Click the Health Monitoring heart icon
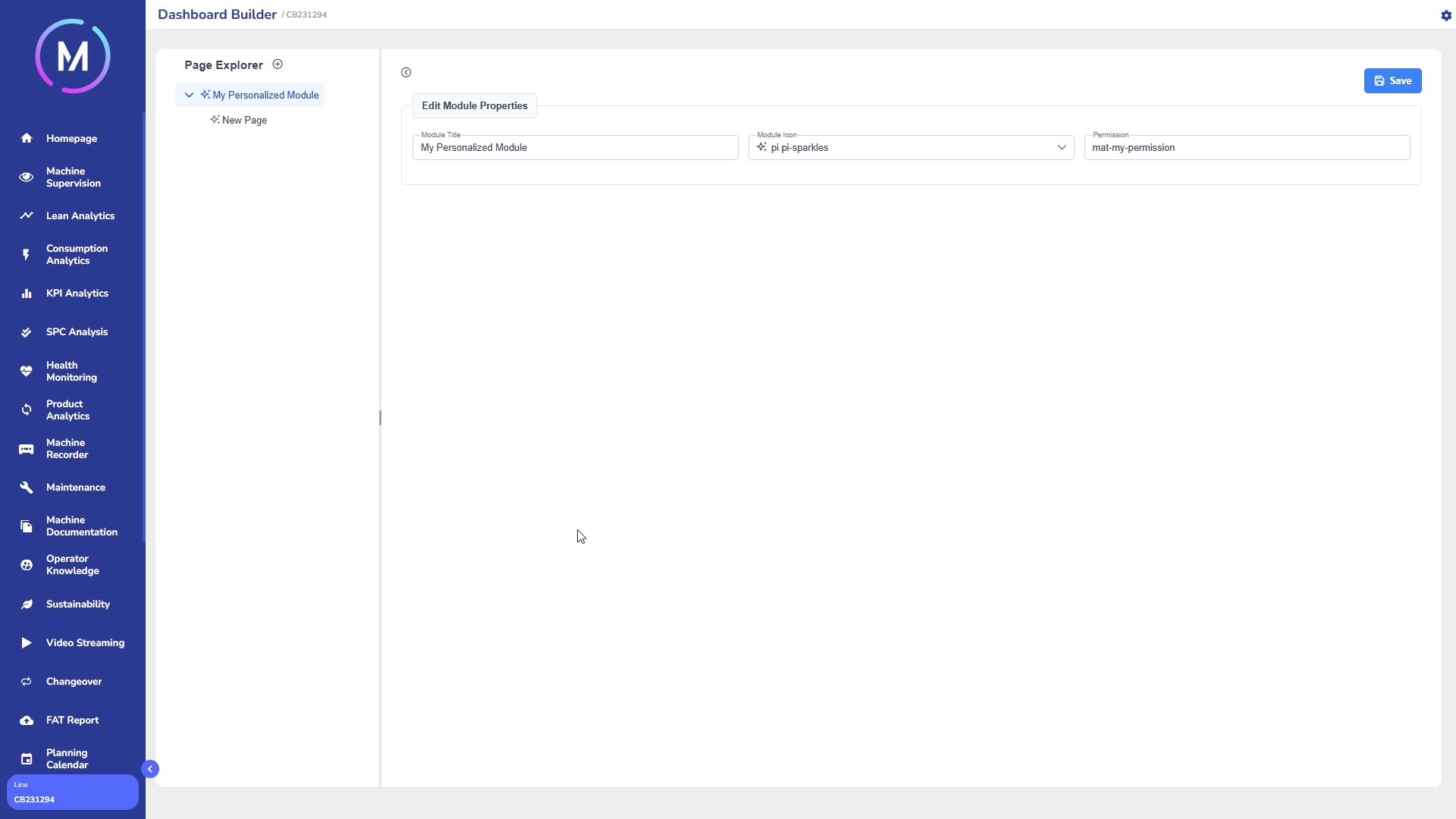 click(x=27, y=372)
